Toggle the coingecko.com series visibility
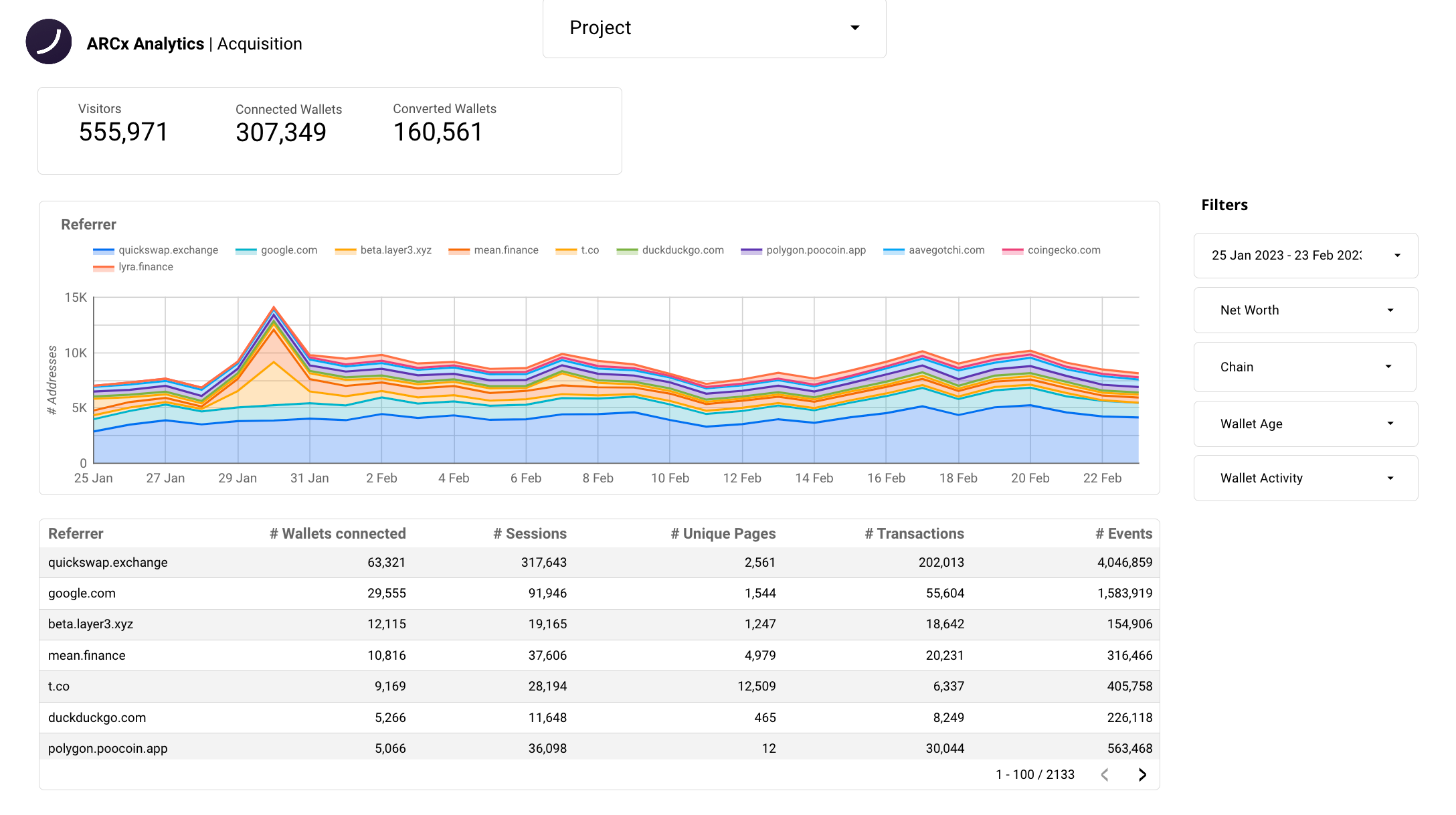Viewport: 1456px width, 815px height. pos(1012,250)
